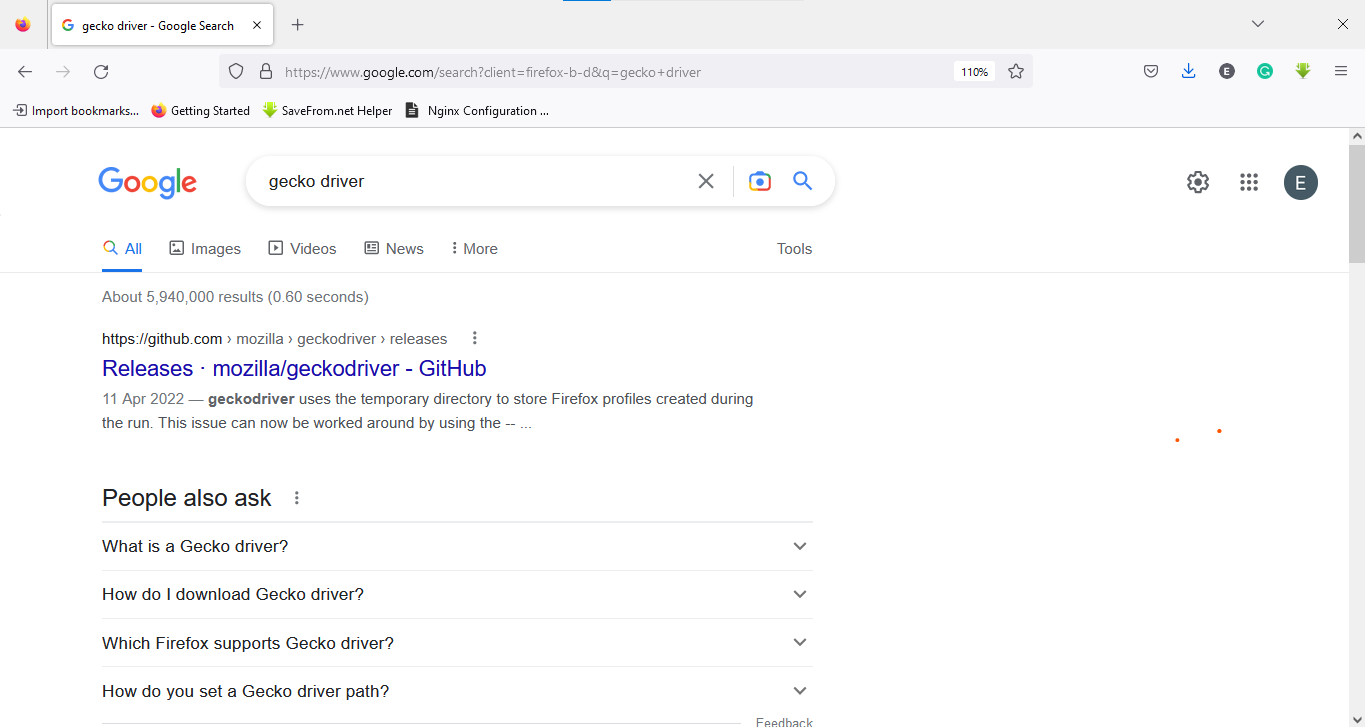Open a new tab with plus button

tap(297, 25)
